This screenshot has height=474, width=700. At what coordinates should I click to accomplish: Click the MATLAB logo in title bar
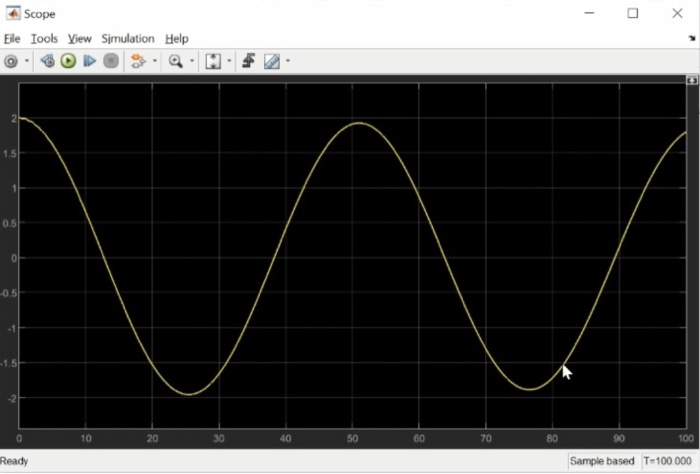[x=13, y=13]
